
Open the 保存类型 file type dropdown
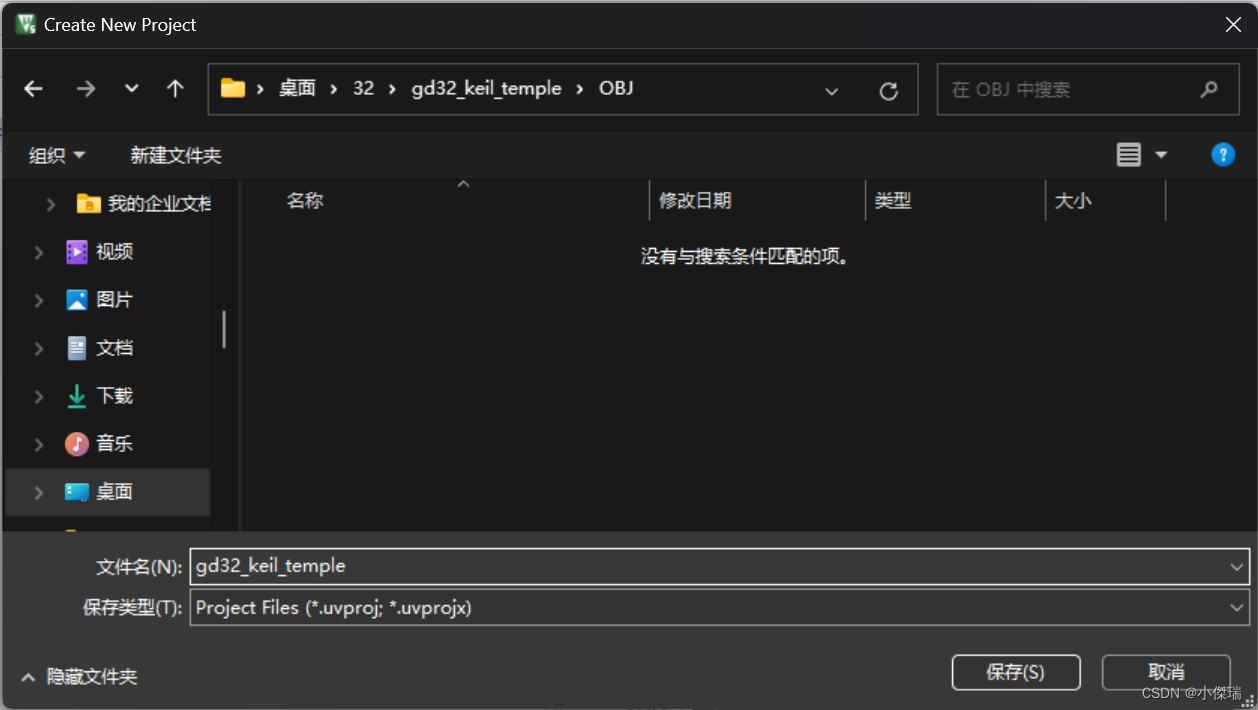click(1236, 607)
